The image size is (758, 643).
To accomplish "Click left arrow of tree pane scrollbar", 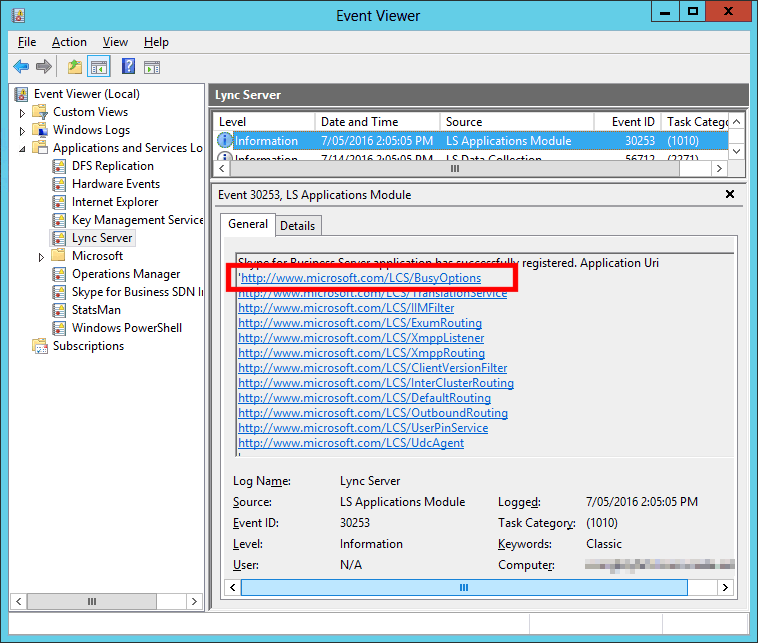I will 18,601.
